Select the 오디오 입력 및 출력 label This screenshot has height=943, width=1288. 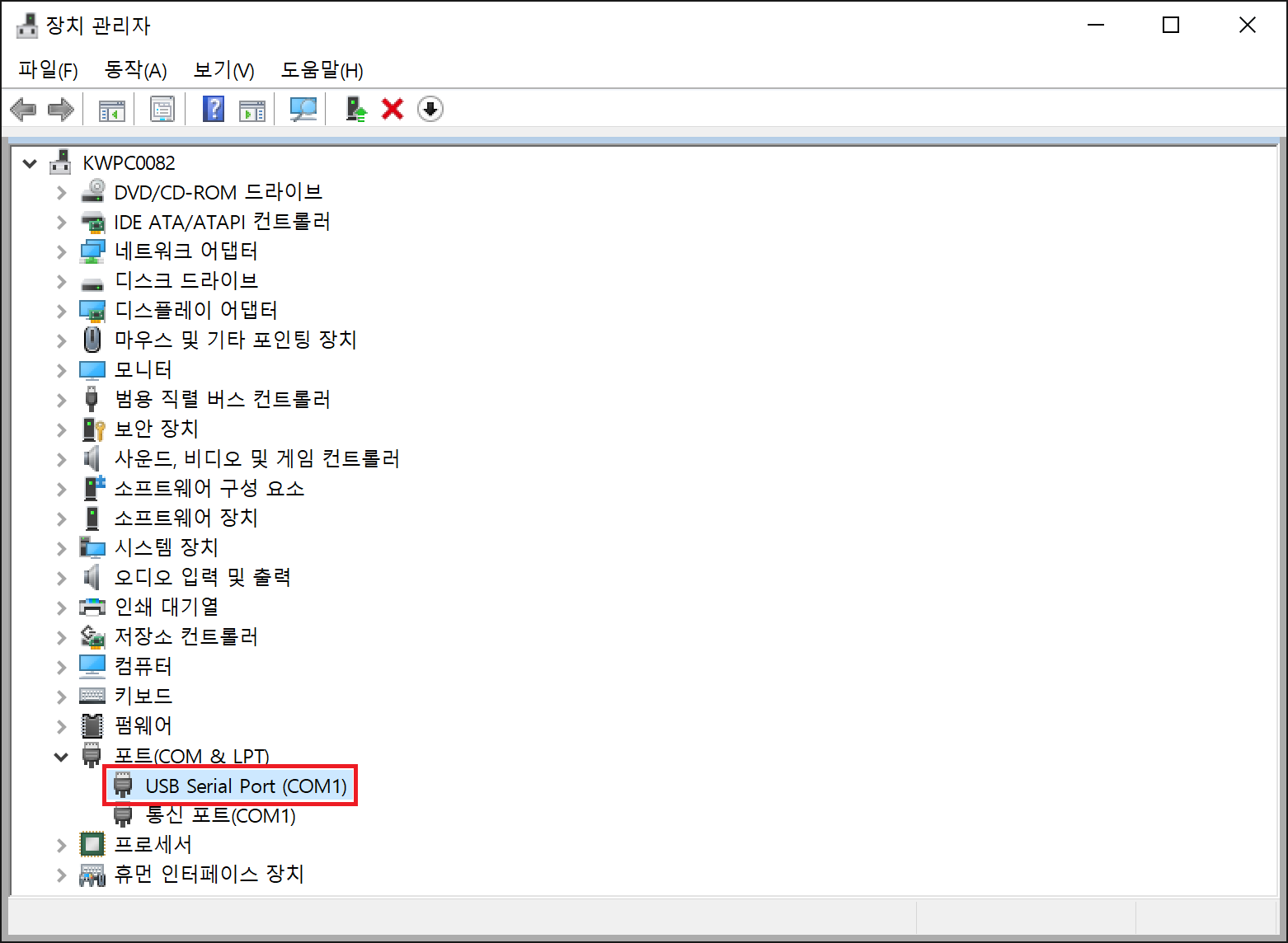point(202,577)
